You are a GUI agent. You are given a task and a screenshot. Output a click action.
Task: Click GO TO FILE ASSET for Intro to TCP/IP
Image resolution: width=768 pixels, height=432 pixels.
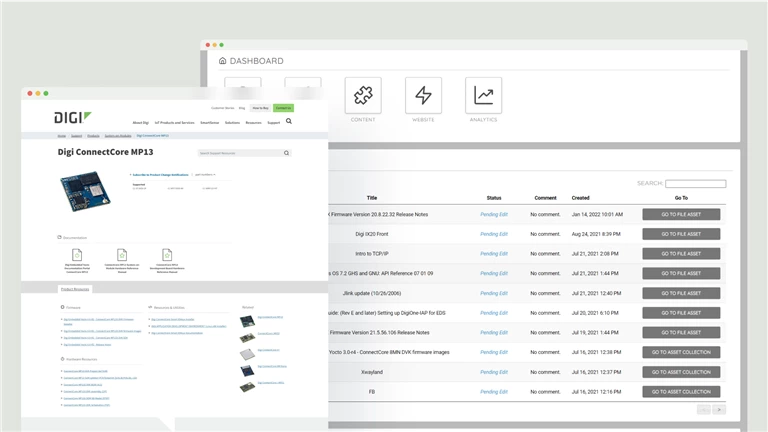pos(681,254)
